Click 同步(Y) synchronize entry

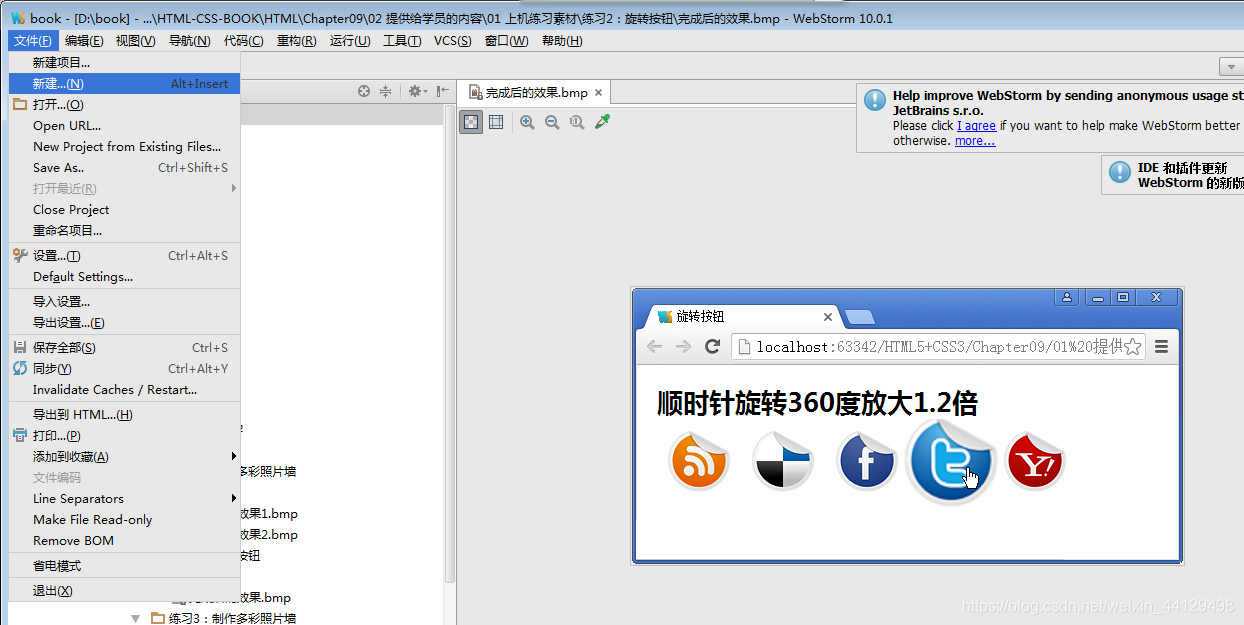[x=125, y=368]
